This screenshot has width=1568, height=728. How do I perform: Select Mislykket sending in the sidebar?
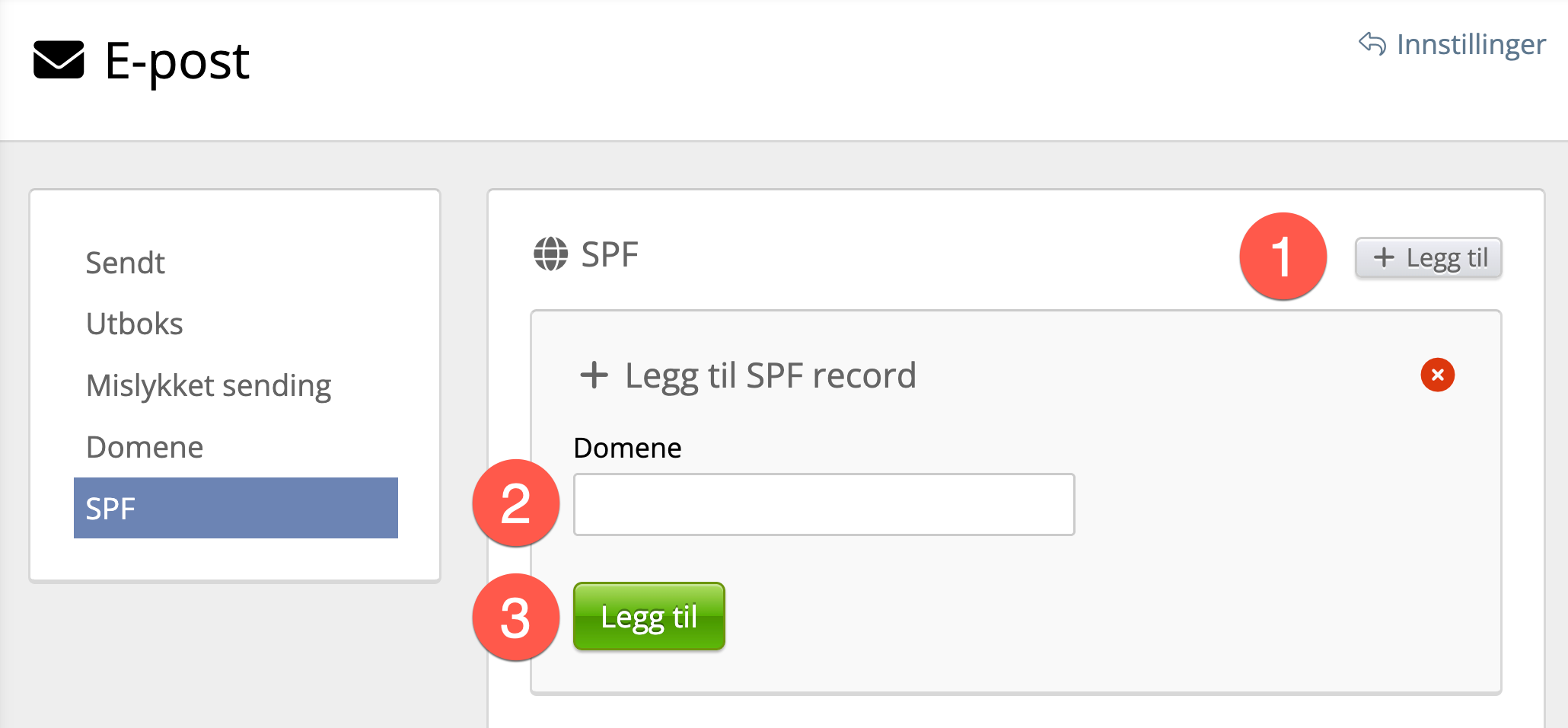[x=209, y=385]
